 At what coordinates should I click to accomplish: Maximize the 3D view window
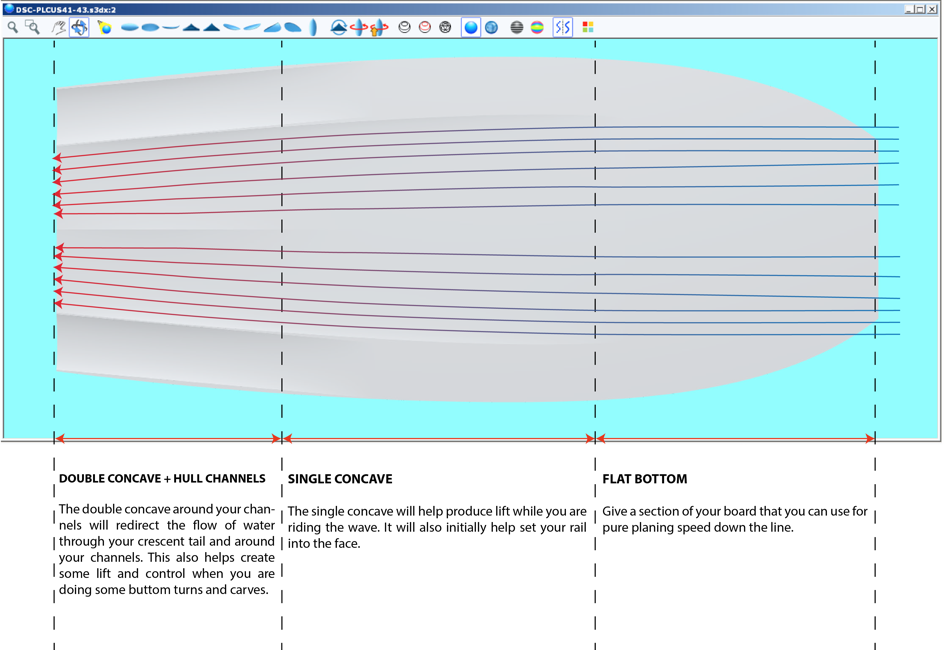(x=920, y=9)
